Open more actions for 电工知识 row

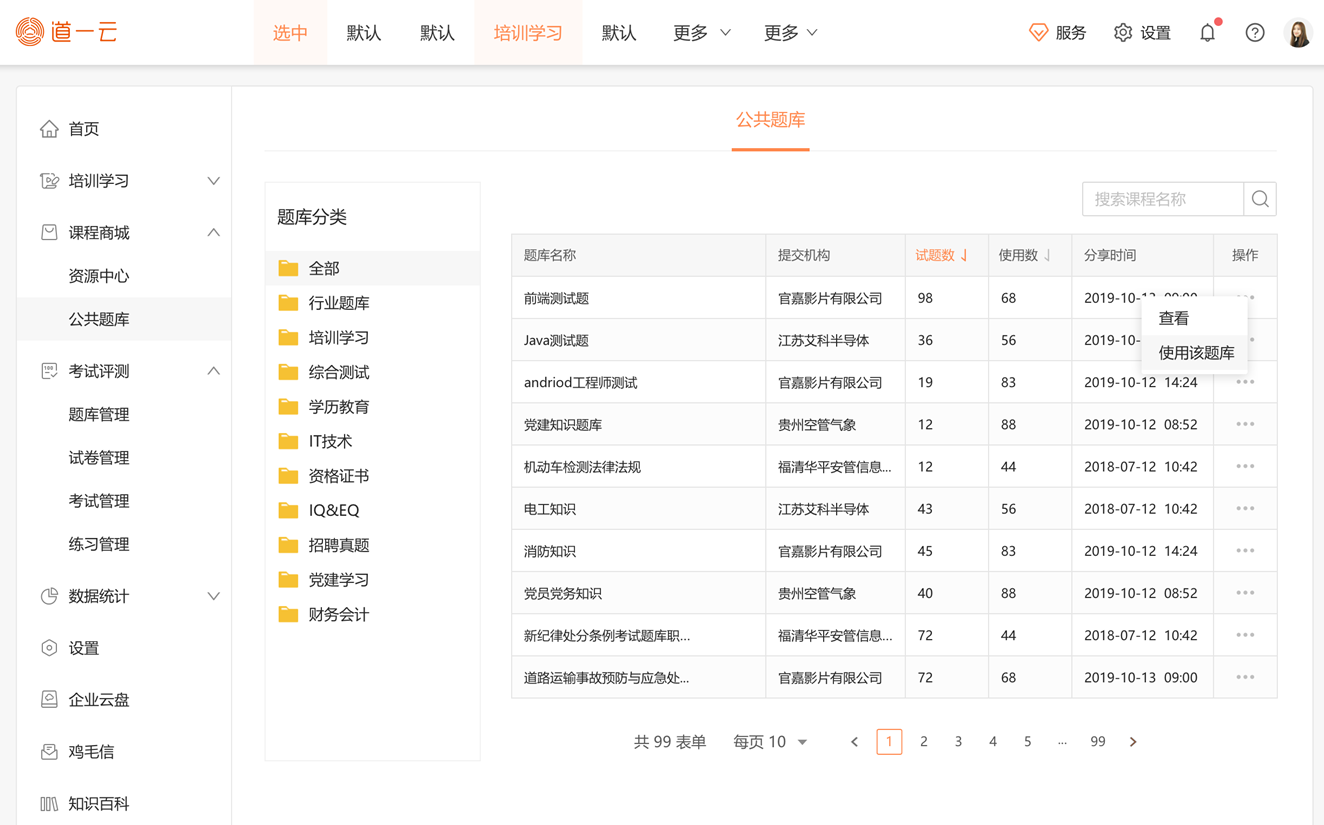tap(1245, 508)
